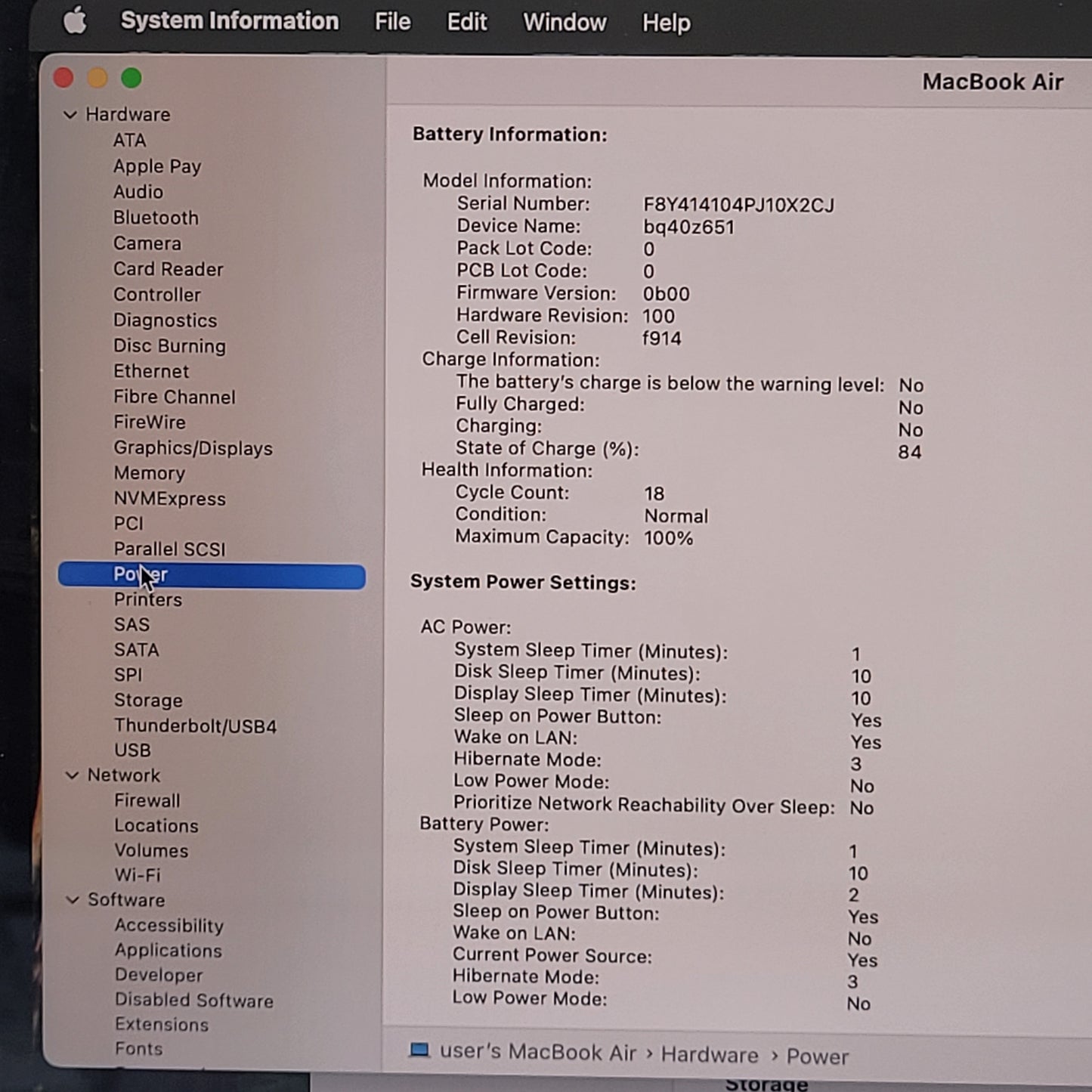Select Memory in the sidebar

pyautogui.click(x=149, y=473)
